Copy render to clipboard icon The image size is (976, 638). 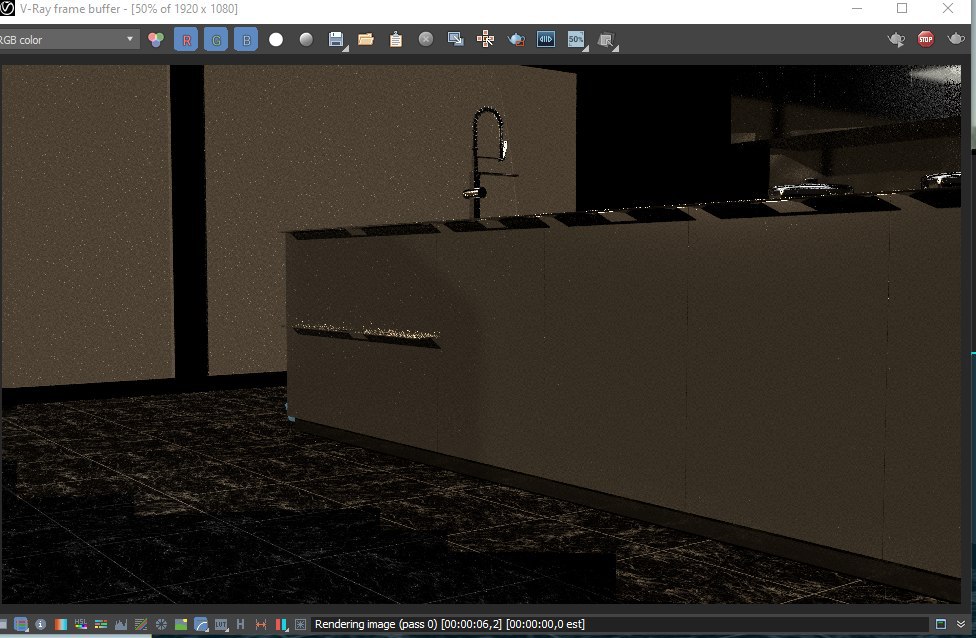pos(396,40)
